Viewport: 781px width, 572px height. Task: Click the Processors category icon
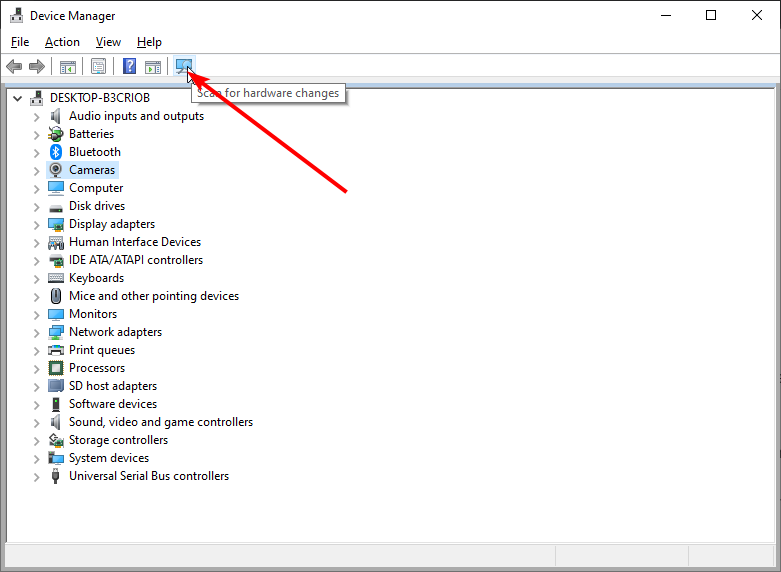[x=57, y=368]
